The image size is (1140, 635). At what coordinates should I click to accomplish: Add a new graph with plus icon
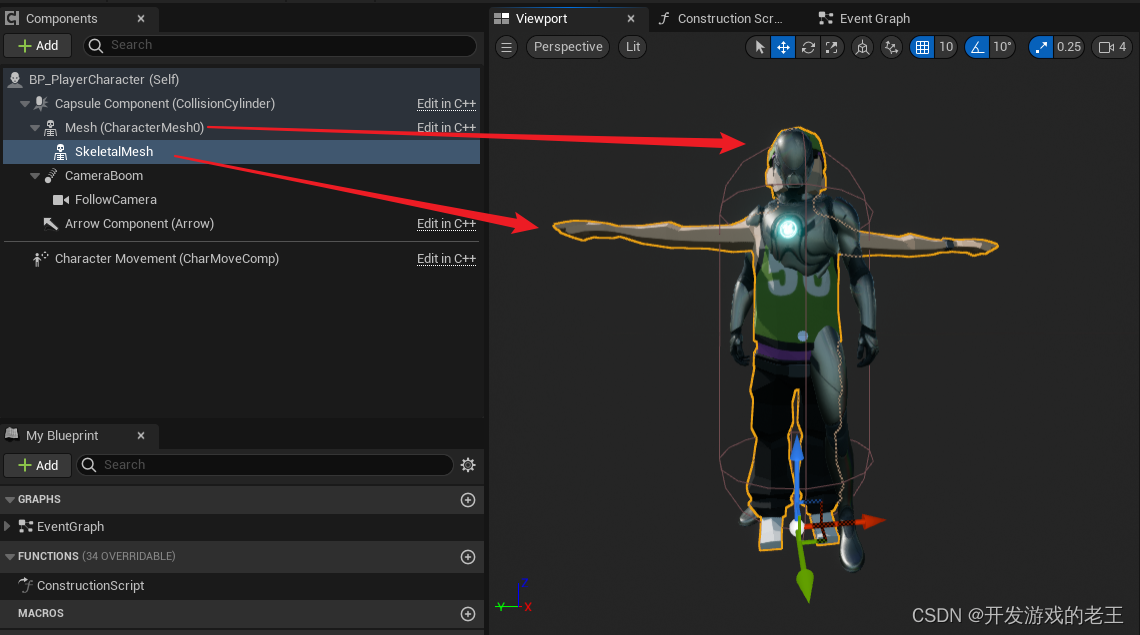coord(468,500)
